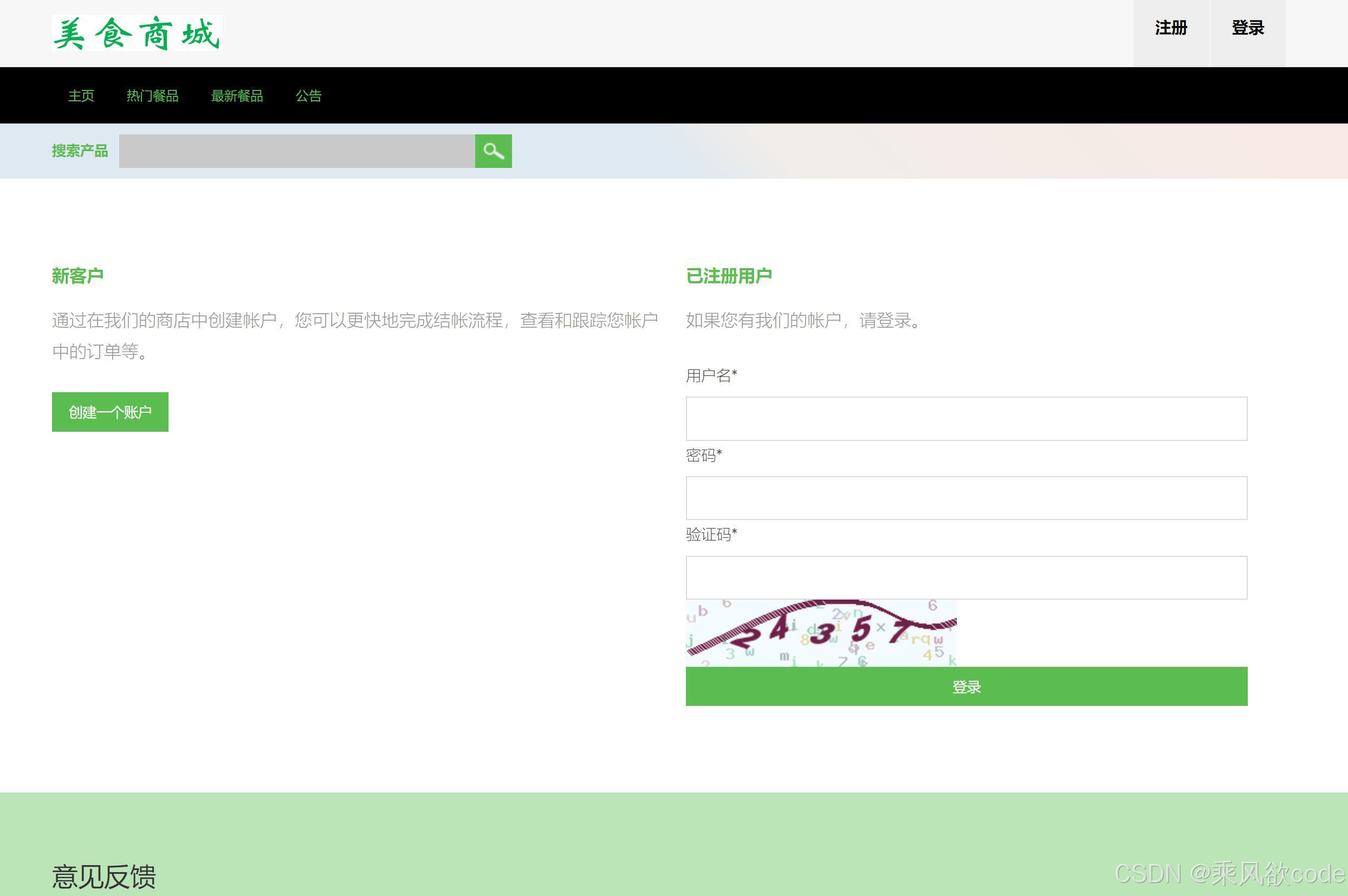Click the 美食商城 logo image

coord(137,33)
